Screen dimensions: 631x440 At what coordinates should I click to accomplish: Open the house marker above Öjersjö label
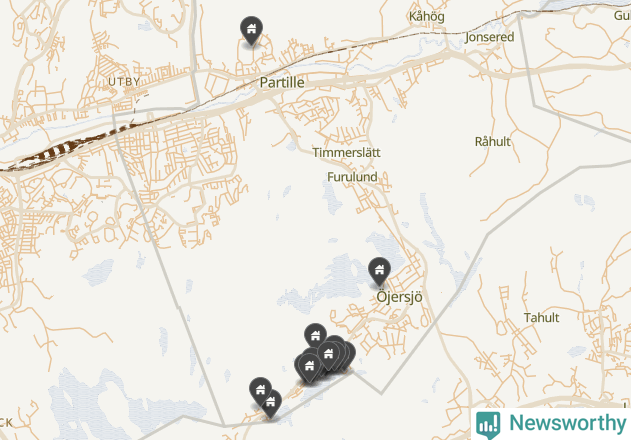379,271
